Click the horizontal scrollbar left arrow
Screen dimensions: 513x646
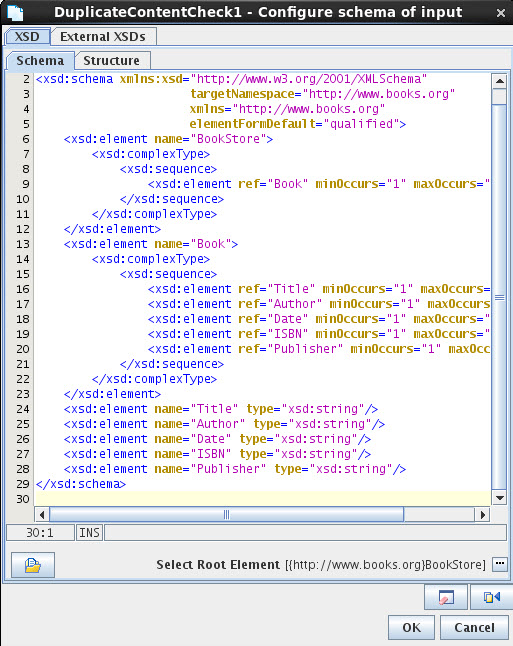click(x=42, y=515)
